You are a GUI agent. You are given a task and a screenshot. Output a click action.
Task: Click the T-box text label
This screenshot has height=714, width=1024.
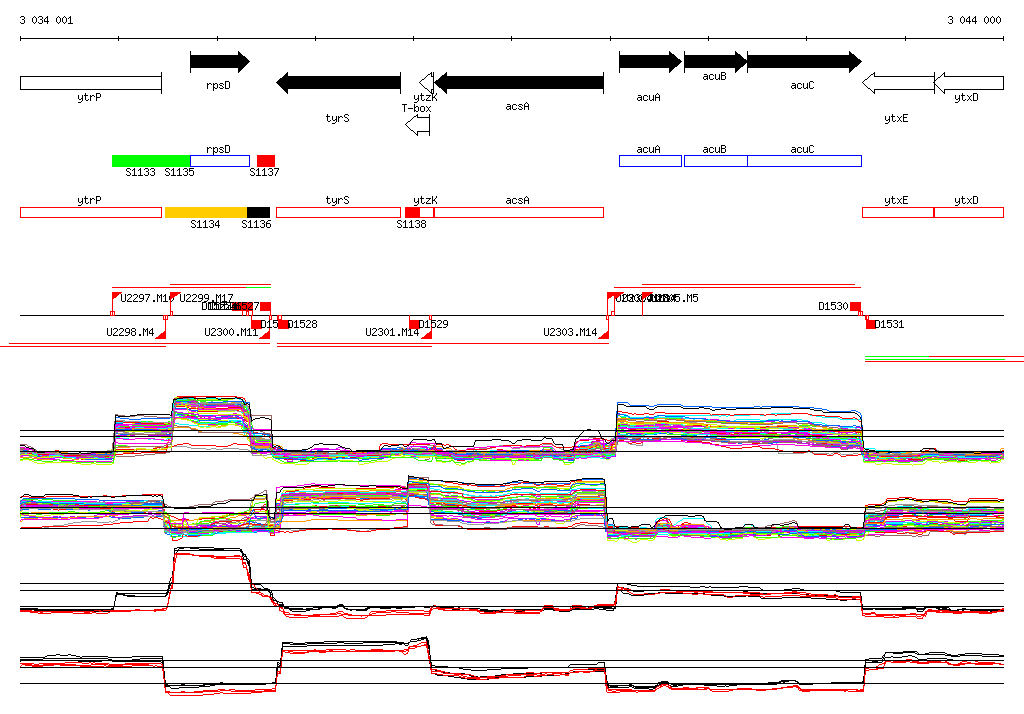pyautogui.click(x=417, y=108)
